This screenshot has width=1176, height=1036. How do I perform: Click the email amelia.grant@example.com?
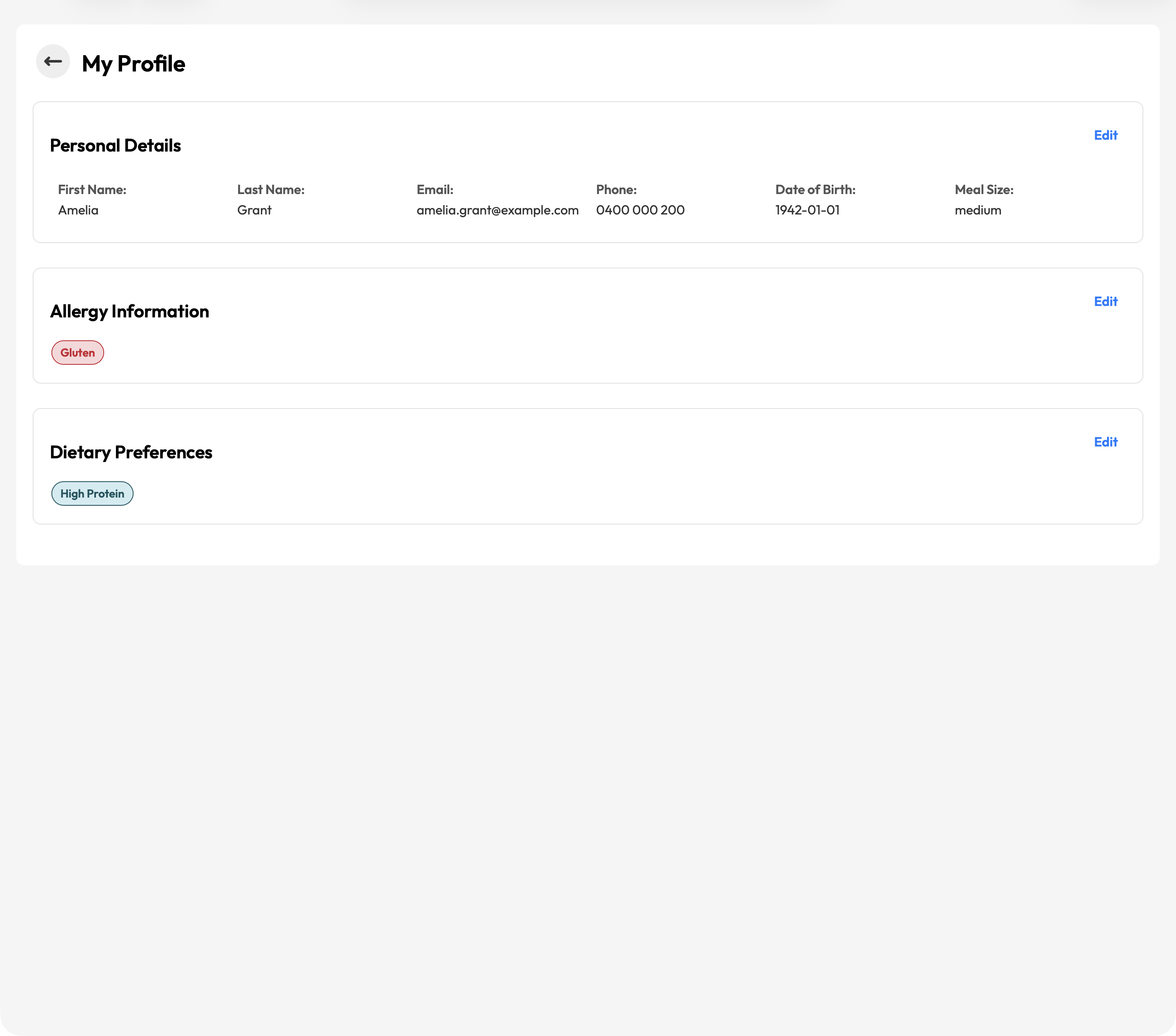tap(498, 211)
